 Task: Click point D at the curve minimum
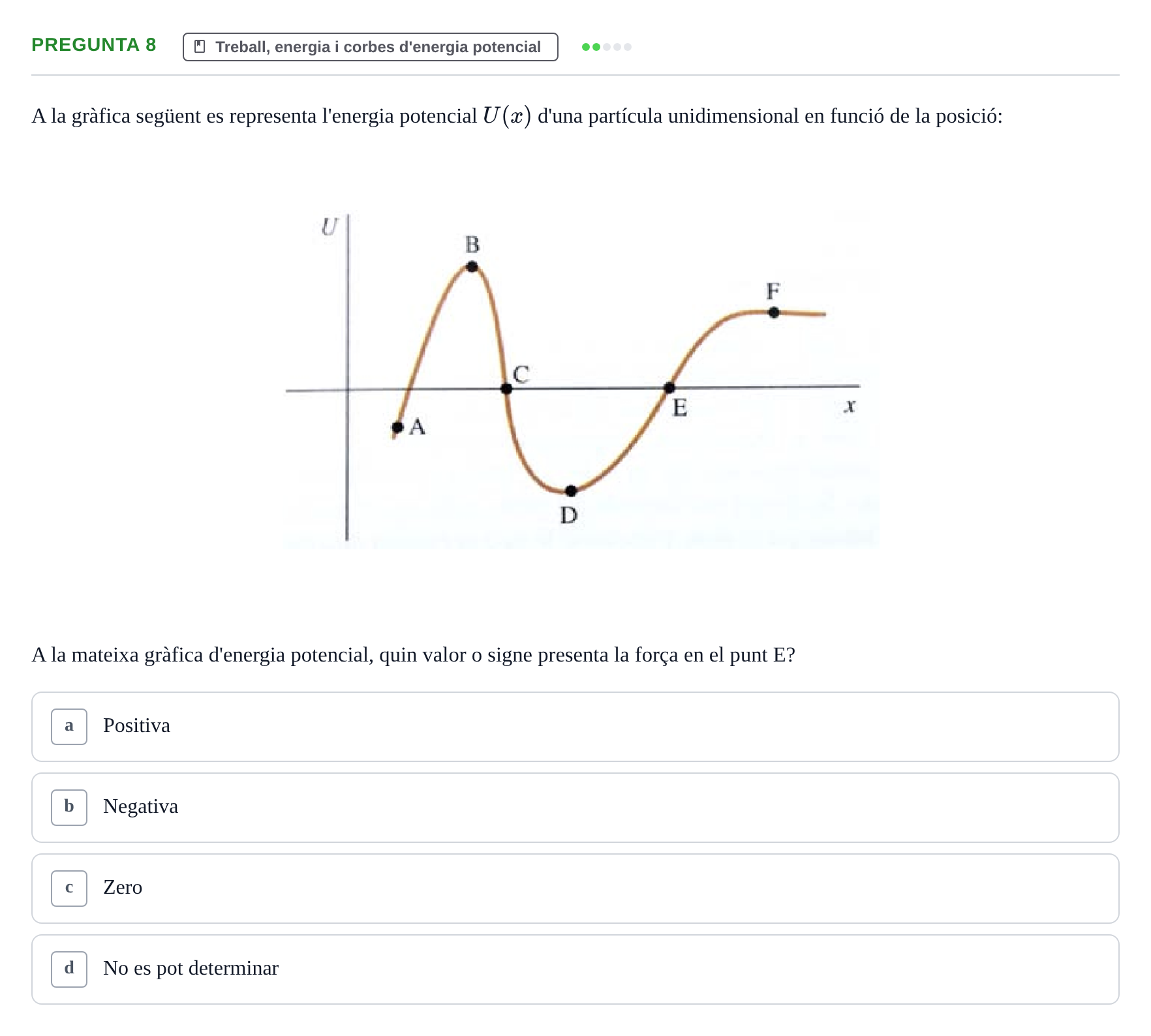(x=571, y=491)
